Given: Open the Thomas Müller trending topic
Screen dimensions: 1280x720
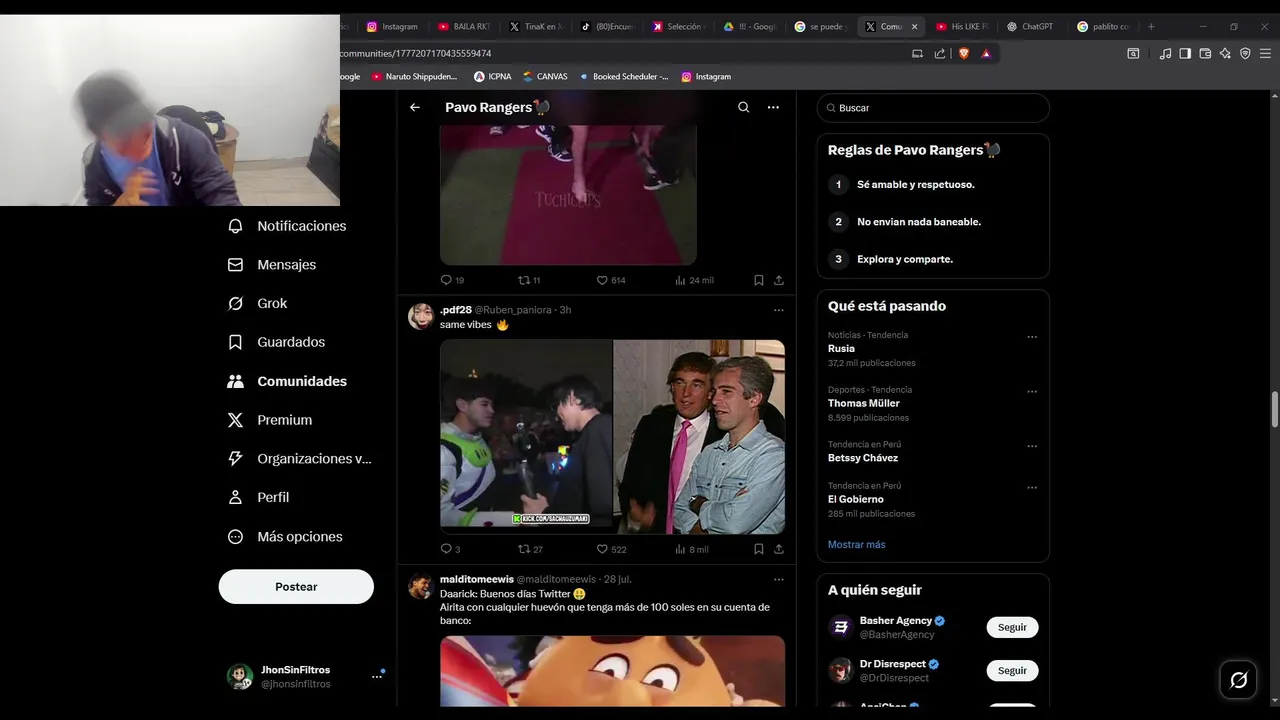Looking at the screenshot, I should click(864, 403).
